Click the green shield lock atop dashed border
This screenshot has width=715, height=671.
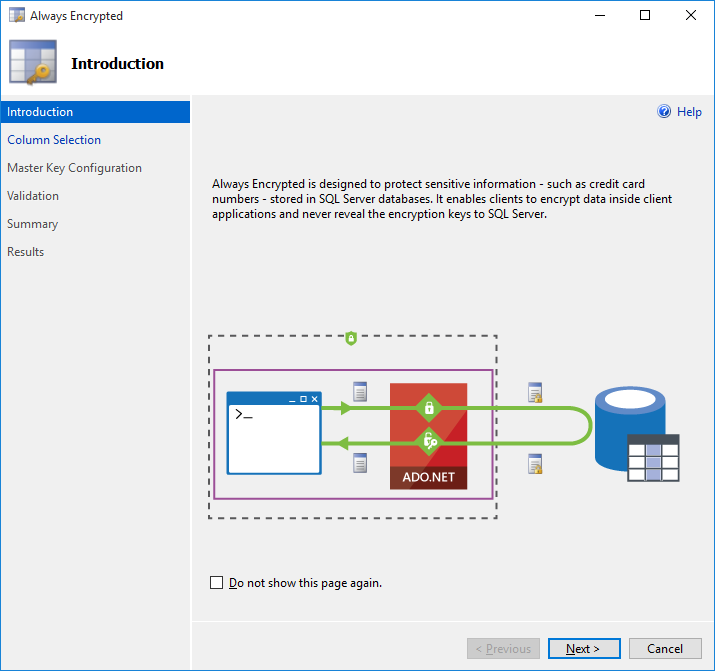coord(351,339)
